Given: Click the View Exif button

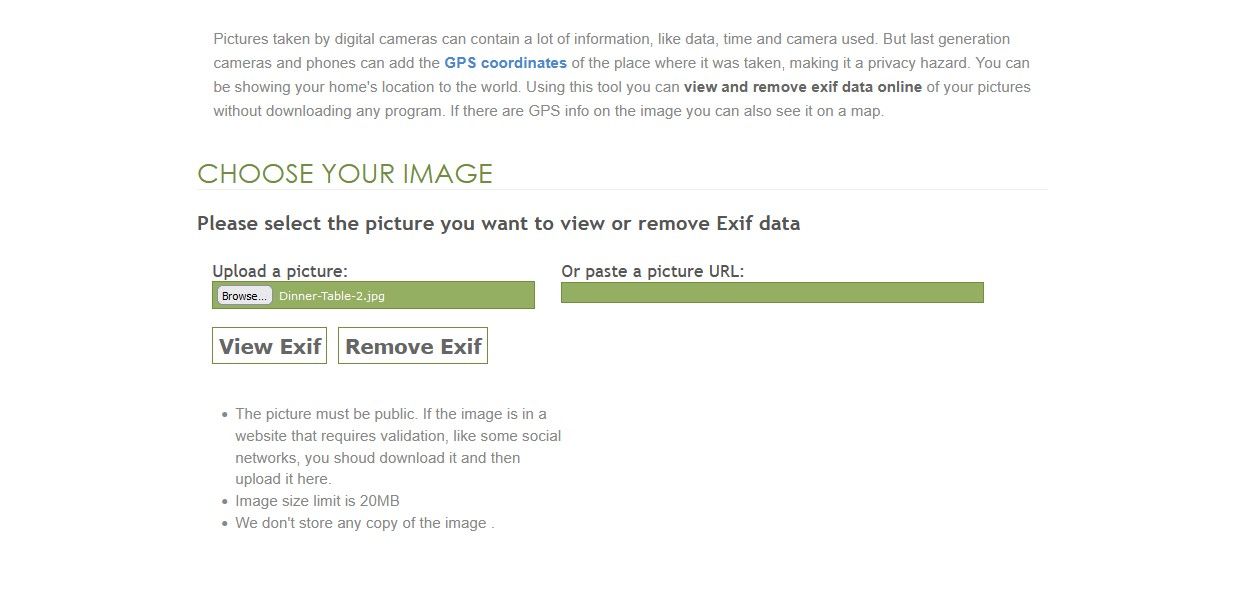Looking at the screenshot, I should coord(268,346).
